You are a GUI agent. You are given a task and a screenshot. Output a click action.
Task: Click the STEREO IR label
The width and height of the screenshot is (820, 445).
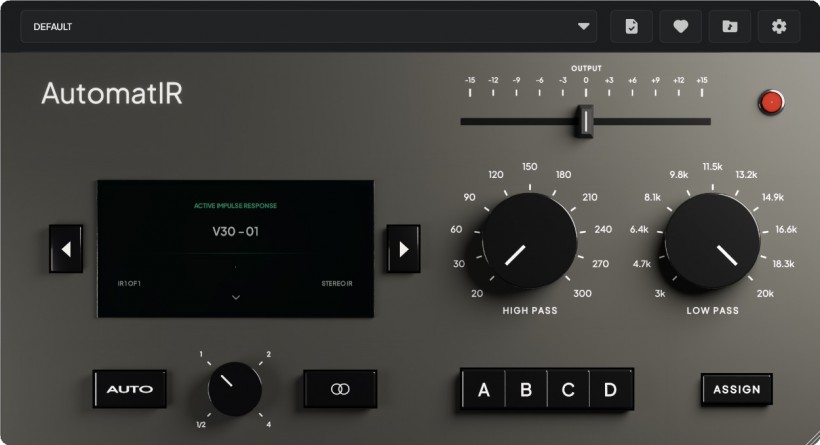(x=337, y=283)
